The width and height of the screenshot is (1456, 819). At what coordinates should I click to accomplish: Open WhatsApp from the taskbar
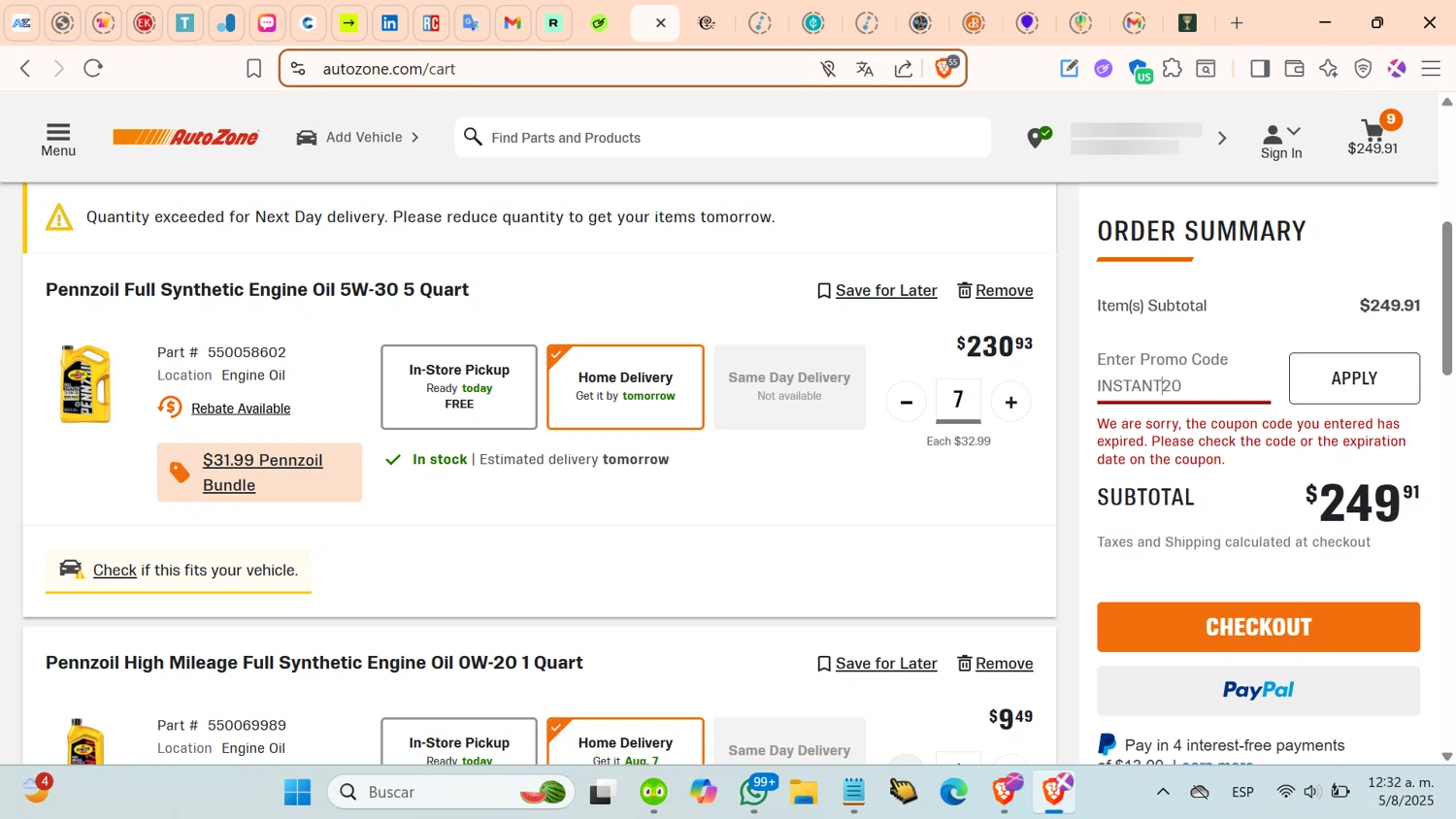click(754, 792)
